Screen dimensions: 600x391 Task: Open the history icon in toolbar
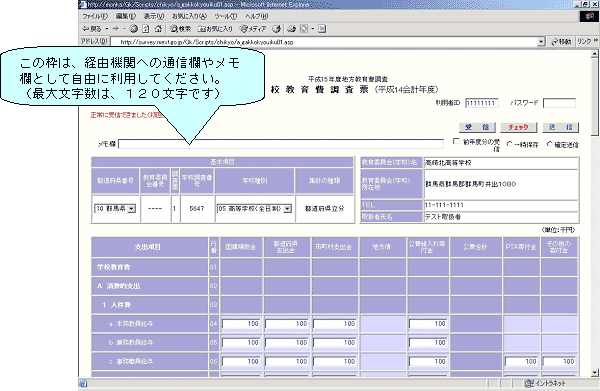[276, 29]
